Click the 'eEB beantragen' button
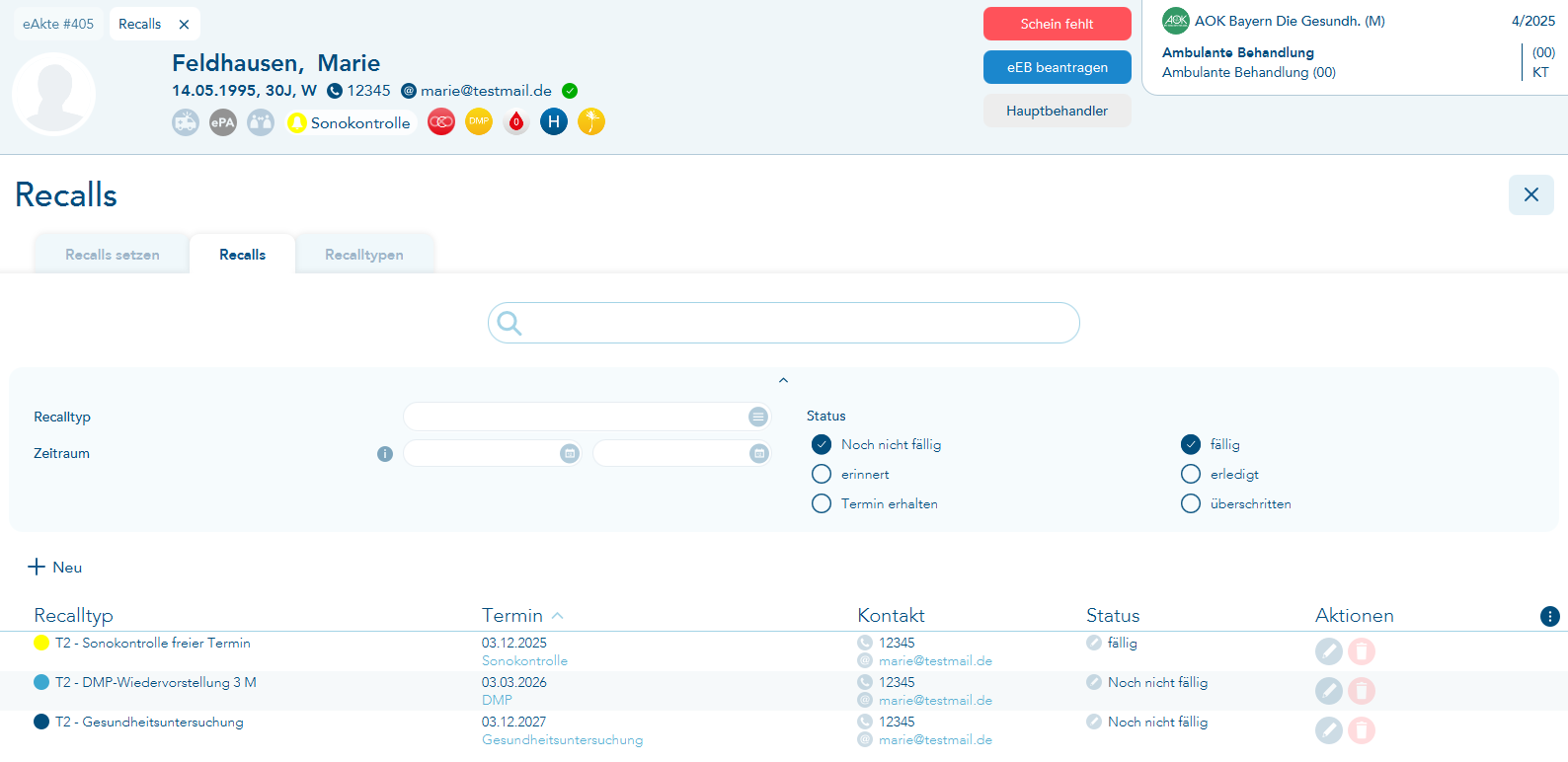The height and width of the screenshot is (762, 1568). point(1057,67)
